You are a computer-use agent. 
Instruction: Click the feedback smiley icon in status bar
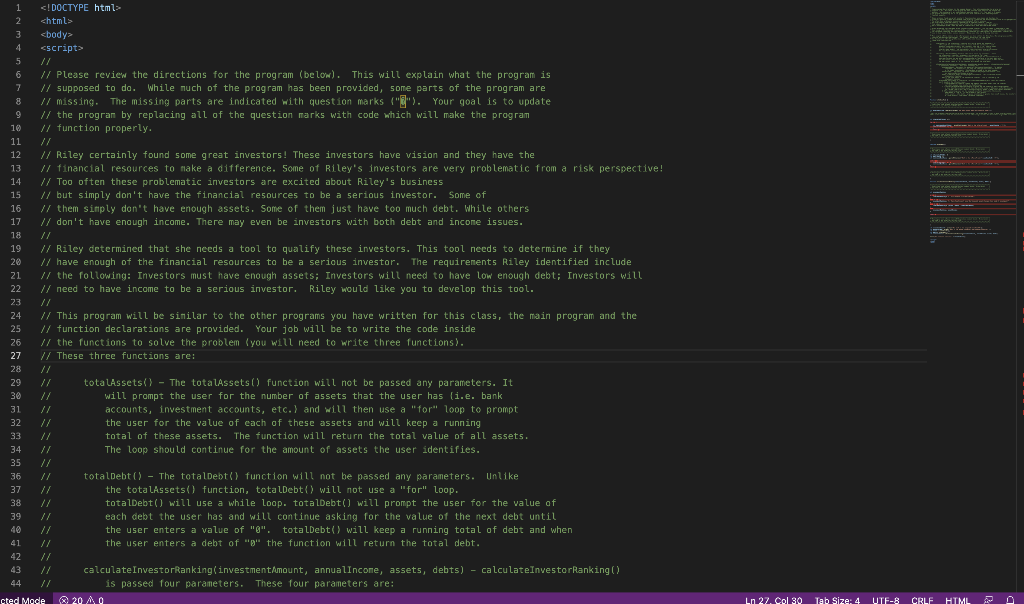click(x=986, y=599)
